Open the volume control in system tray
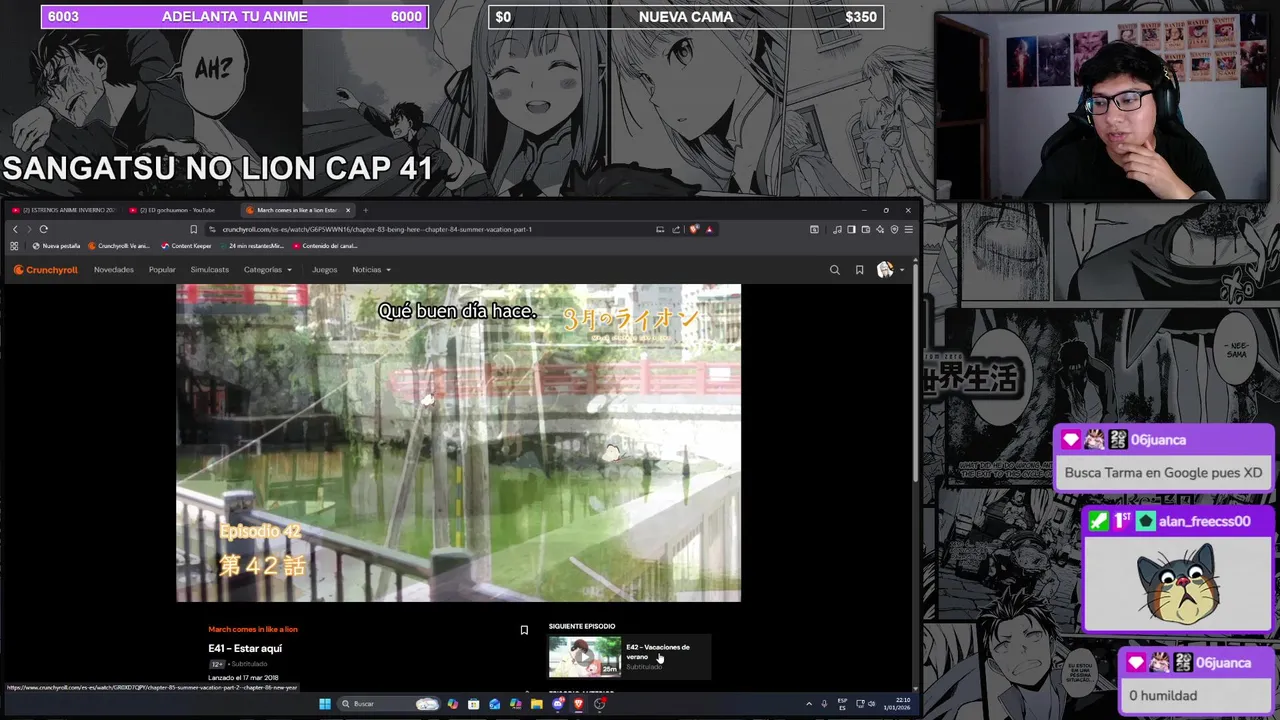Viewport: 1280px width, 720px height. click(871, 704)
